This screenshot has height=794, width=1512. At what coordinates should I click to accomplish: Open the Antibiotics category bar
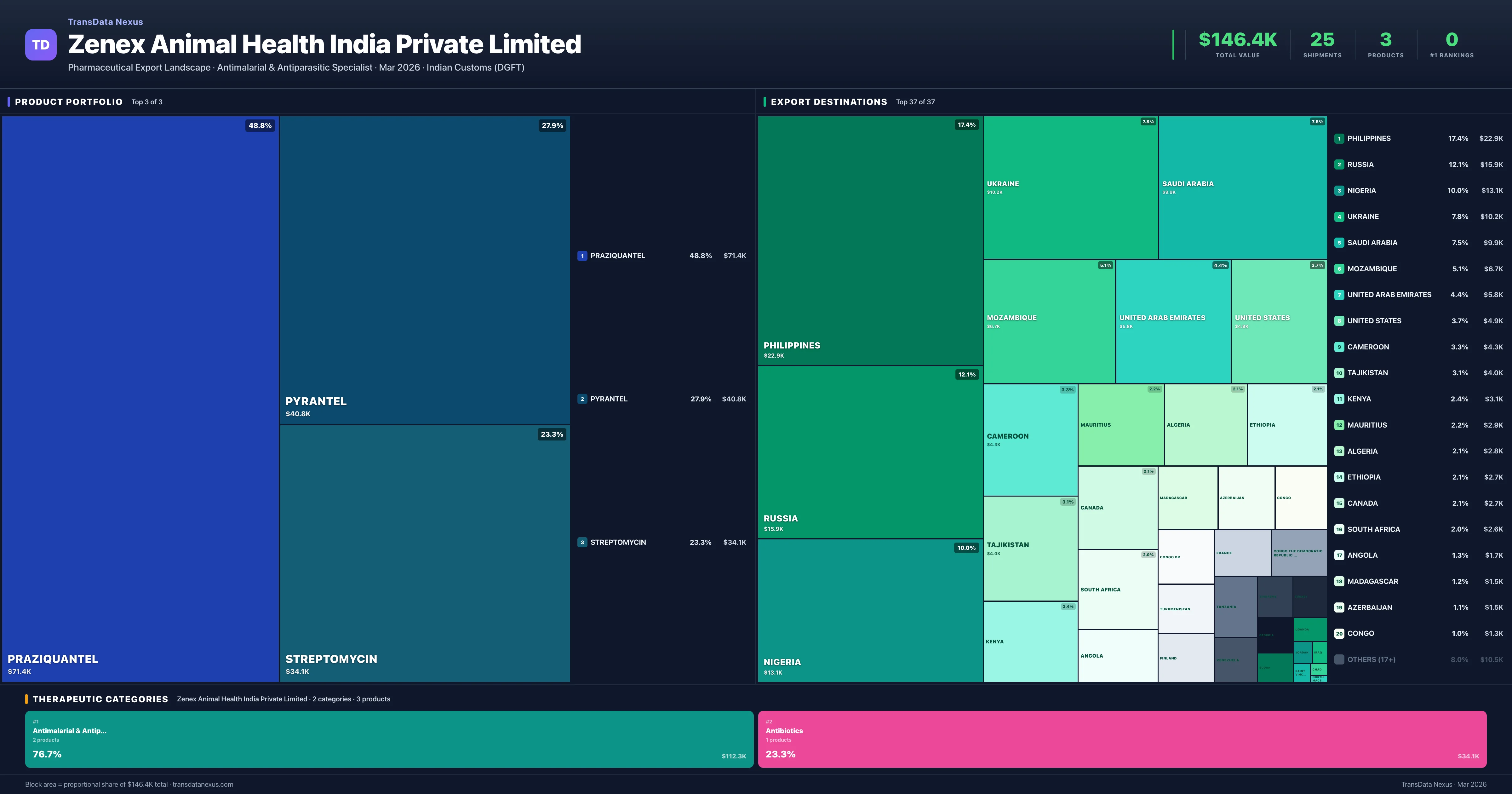pos(1122,739)
